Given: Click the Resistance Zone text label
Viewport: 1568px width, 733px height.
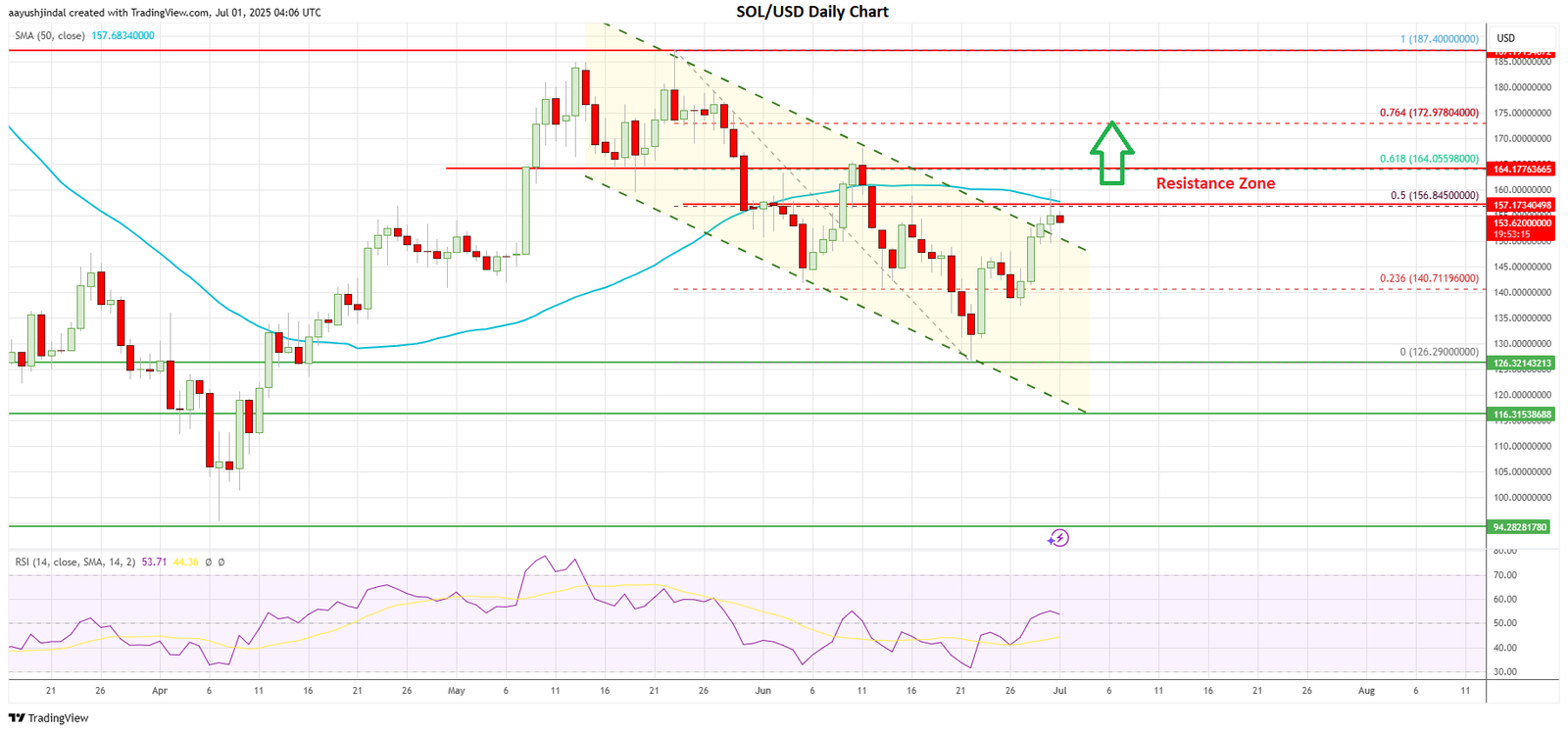Looking at the screenshot, I should click(x=1215, y=183).
